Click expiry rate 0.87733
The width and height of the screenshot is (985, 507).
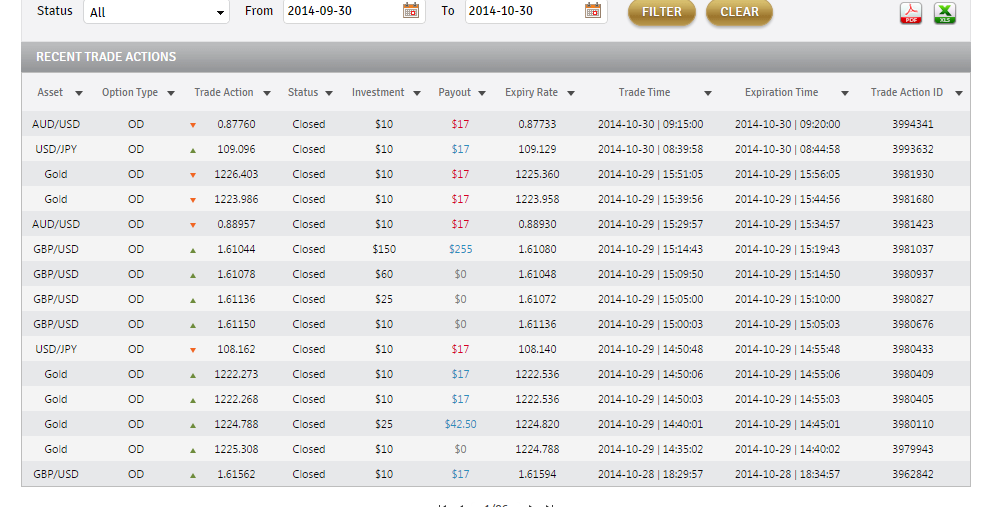pos(537,124)
